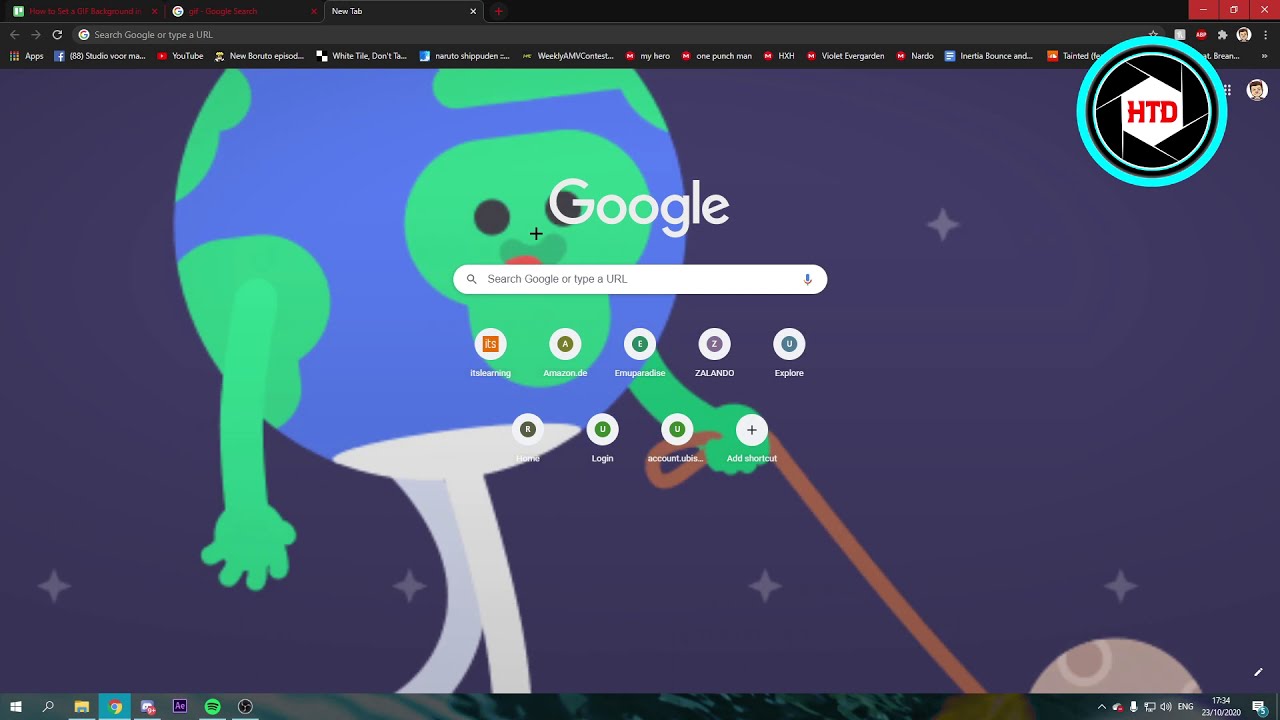Viewport: 1280px width, 720px height.
Task: Open the Nardo bookmark
Action: pyautogui.click(x=915, y=56)
